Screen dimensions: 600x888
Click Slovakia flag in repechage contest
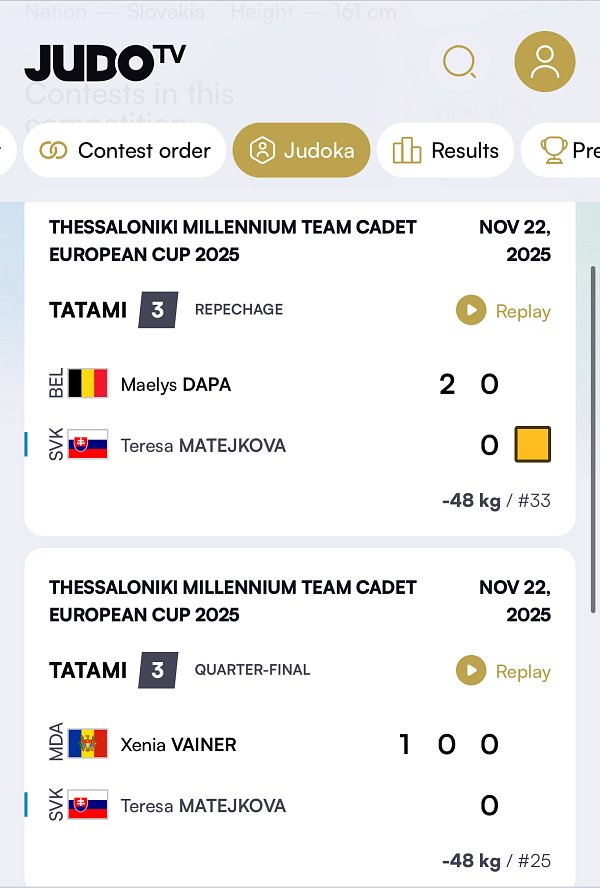click(x=88, y=445)
